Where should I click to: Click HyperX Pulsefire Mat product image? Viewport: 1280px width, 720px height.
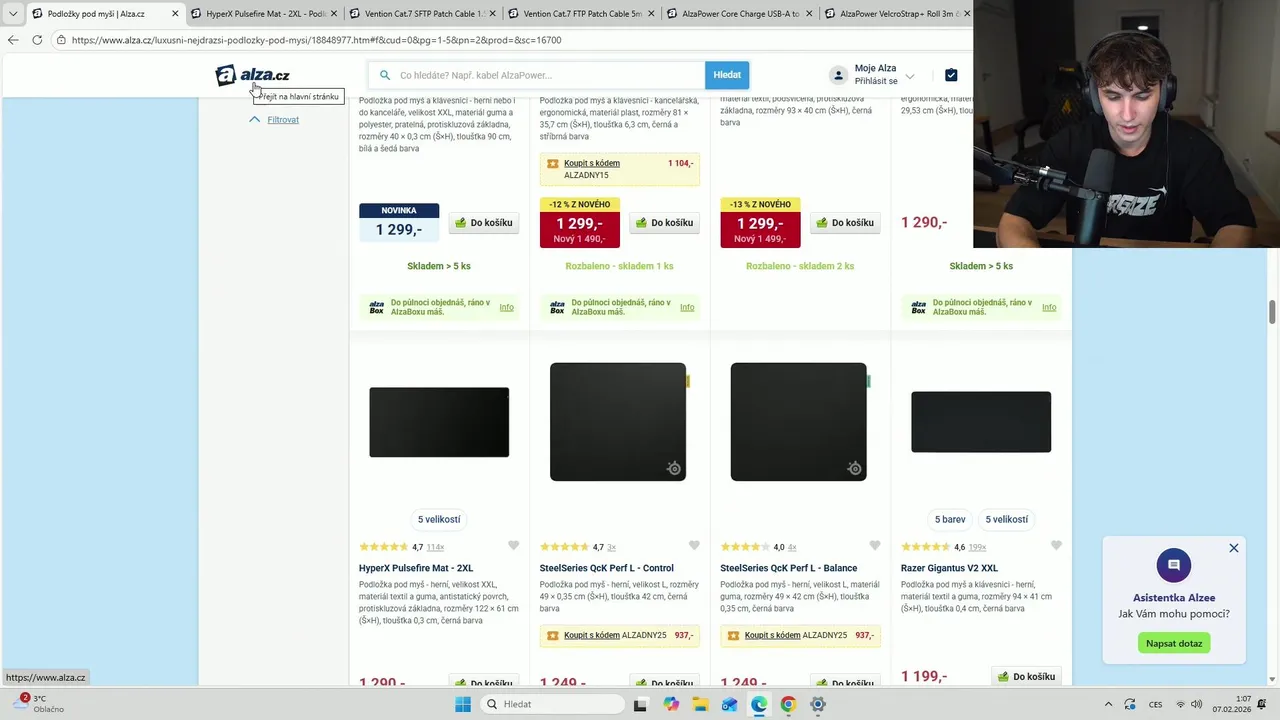click(x=439, y=422)
